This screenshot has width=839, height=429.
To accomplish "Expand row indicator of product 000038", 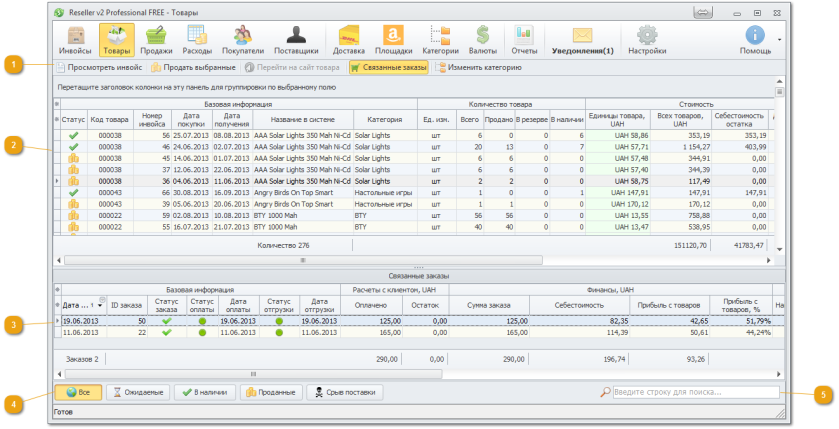I will (56, 181).
